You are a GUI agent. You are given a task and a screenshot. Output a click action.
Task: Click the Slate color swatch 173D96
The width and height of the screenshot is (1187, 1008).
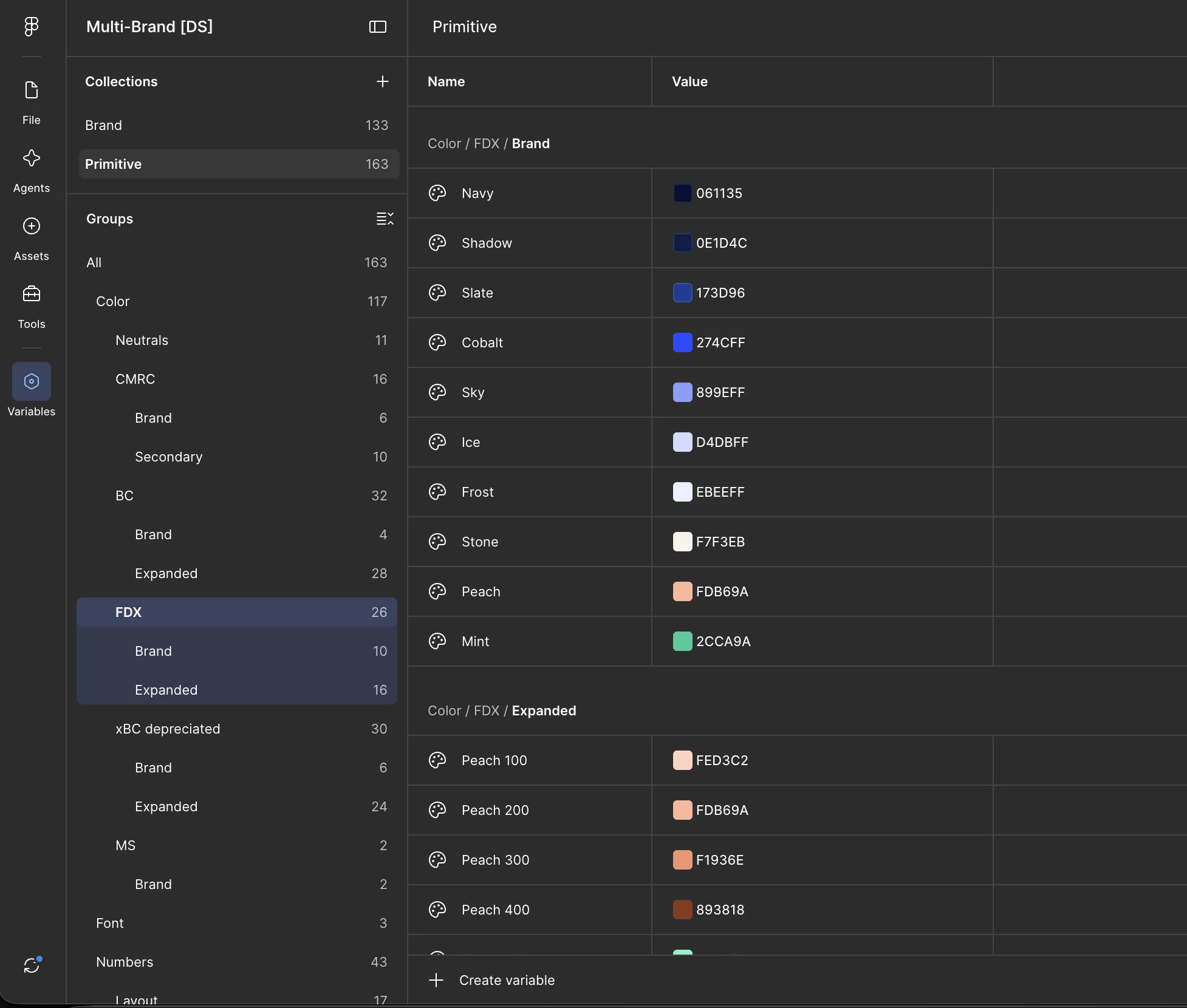coord(683,293)
